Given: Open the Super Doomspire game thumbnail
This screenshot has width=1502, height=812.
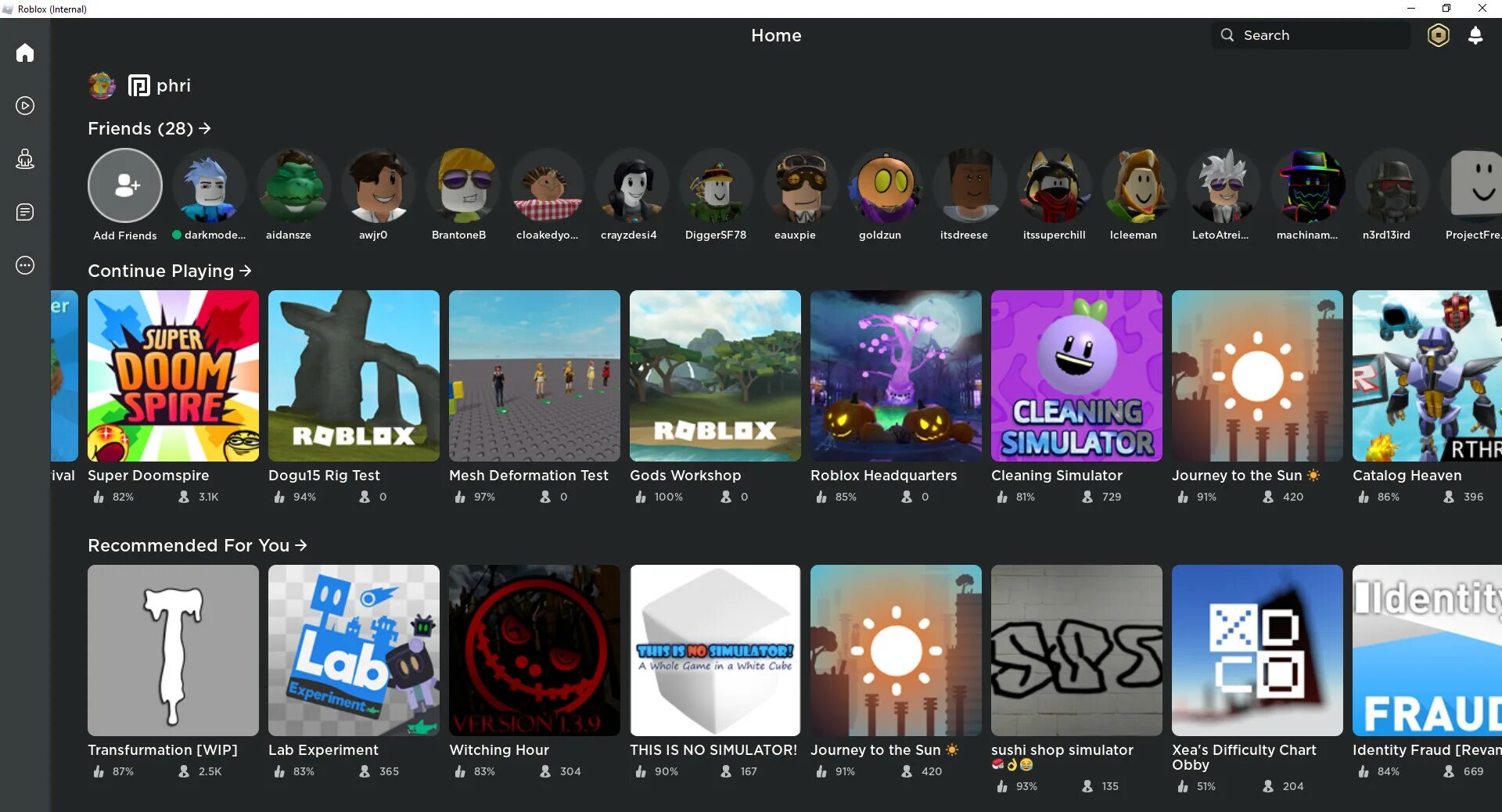Looking at the screenshot, I should [x=173, y=375].
